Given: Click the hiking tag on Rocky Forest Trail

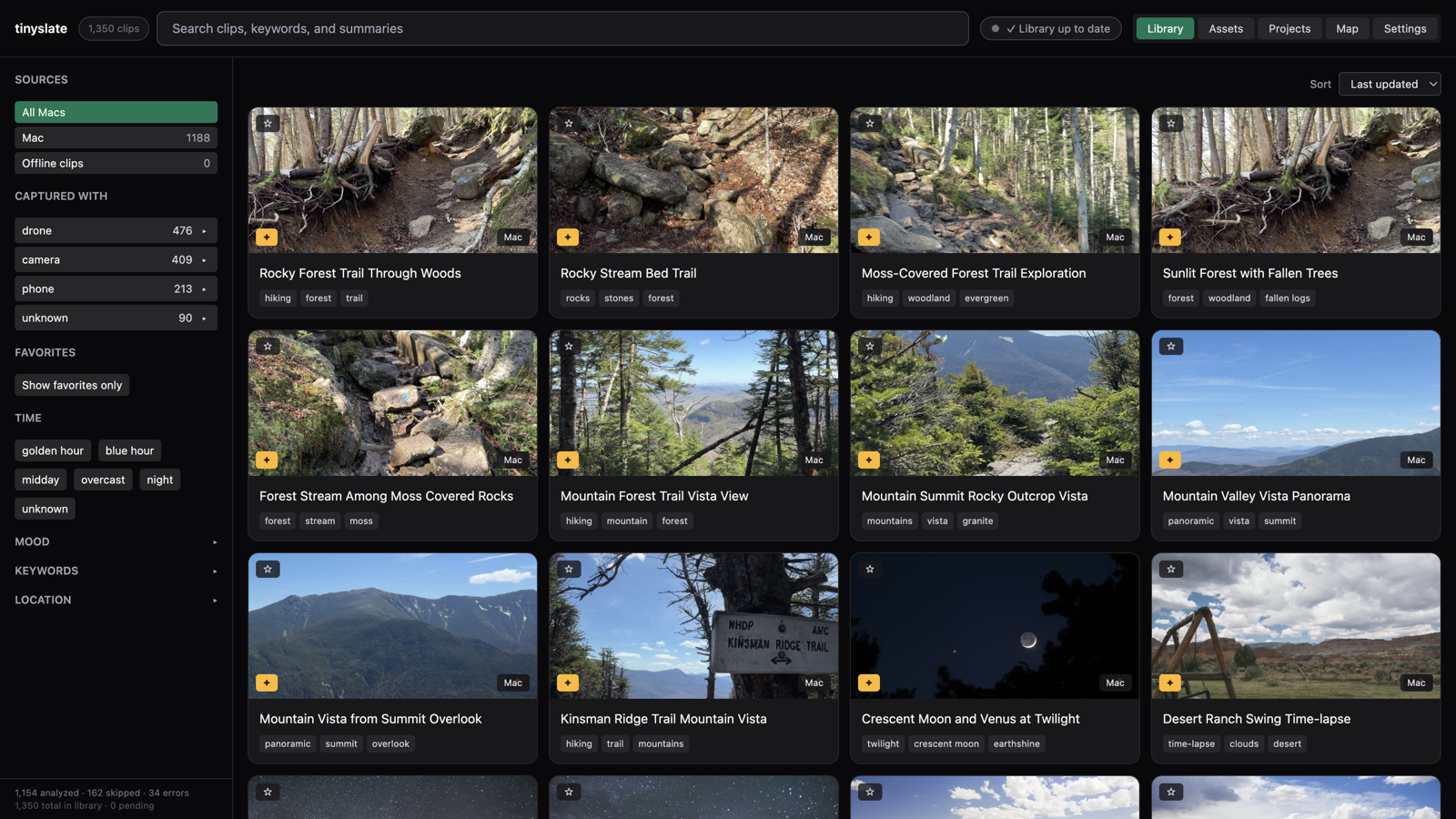Looking at the screenshot, I should point(278,298).
